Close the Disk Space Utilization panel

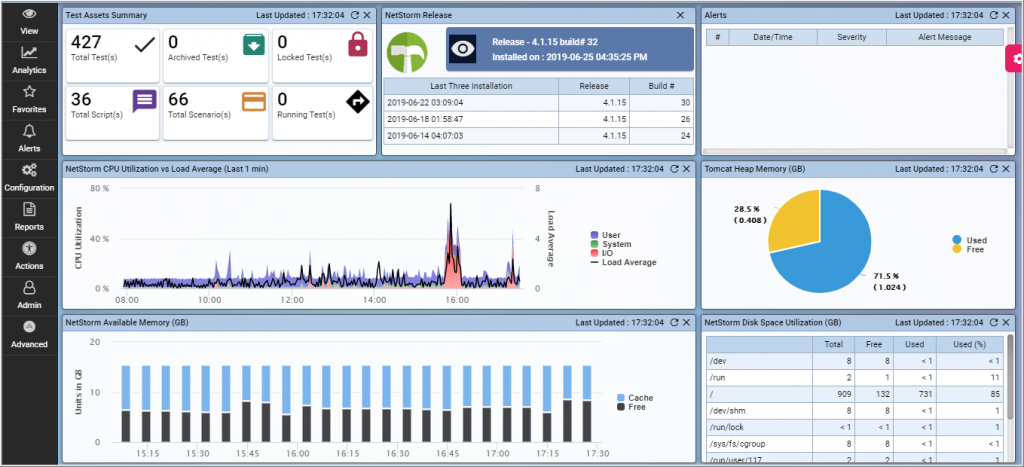click(1006, 323)
